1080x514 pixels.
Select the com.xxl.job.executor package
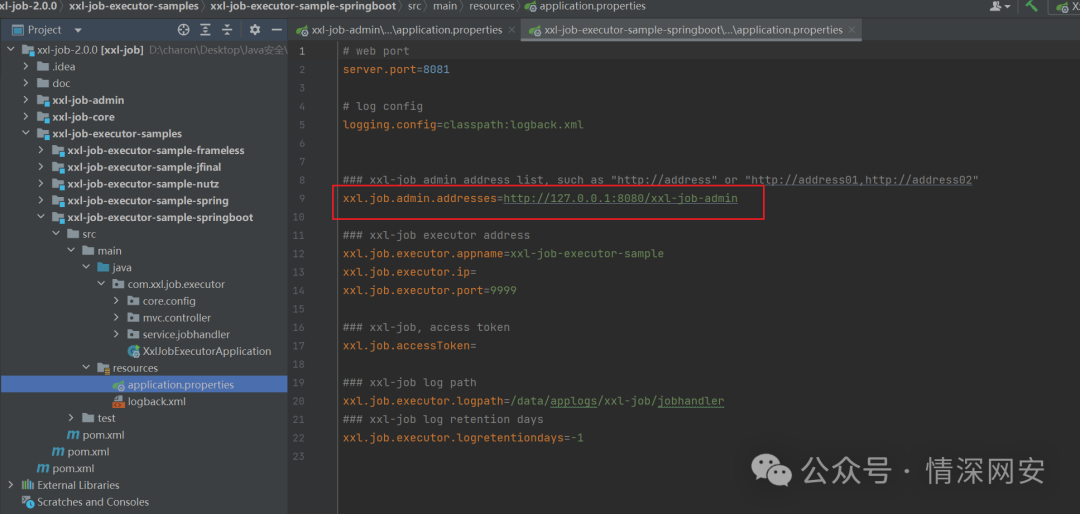(176, 284)
